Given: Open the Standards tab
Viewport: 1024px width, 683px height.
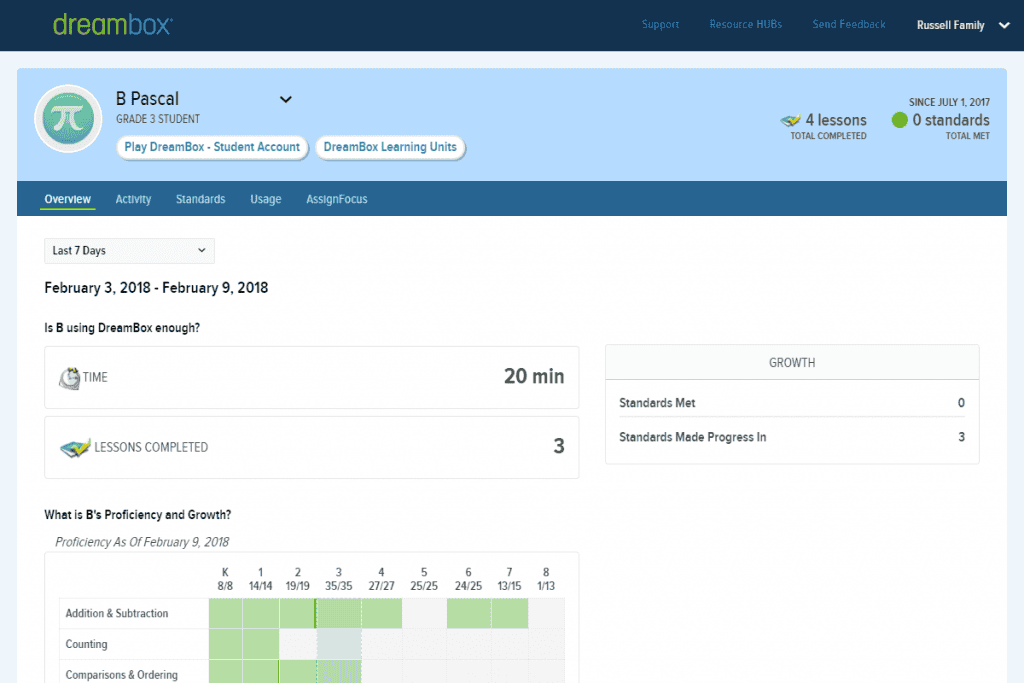Looking at the screenshot, I should pyautogui.click(x=200, y=199).
